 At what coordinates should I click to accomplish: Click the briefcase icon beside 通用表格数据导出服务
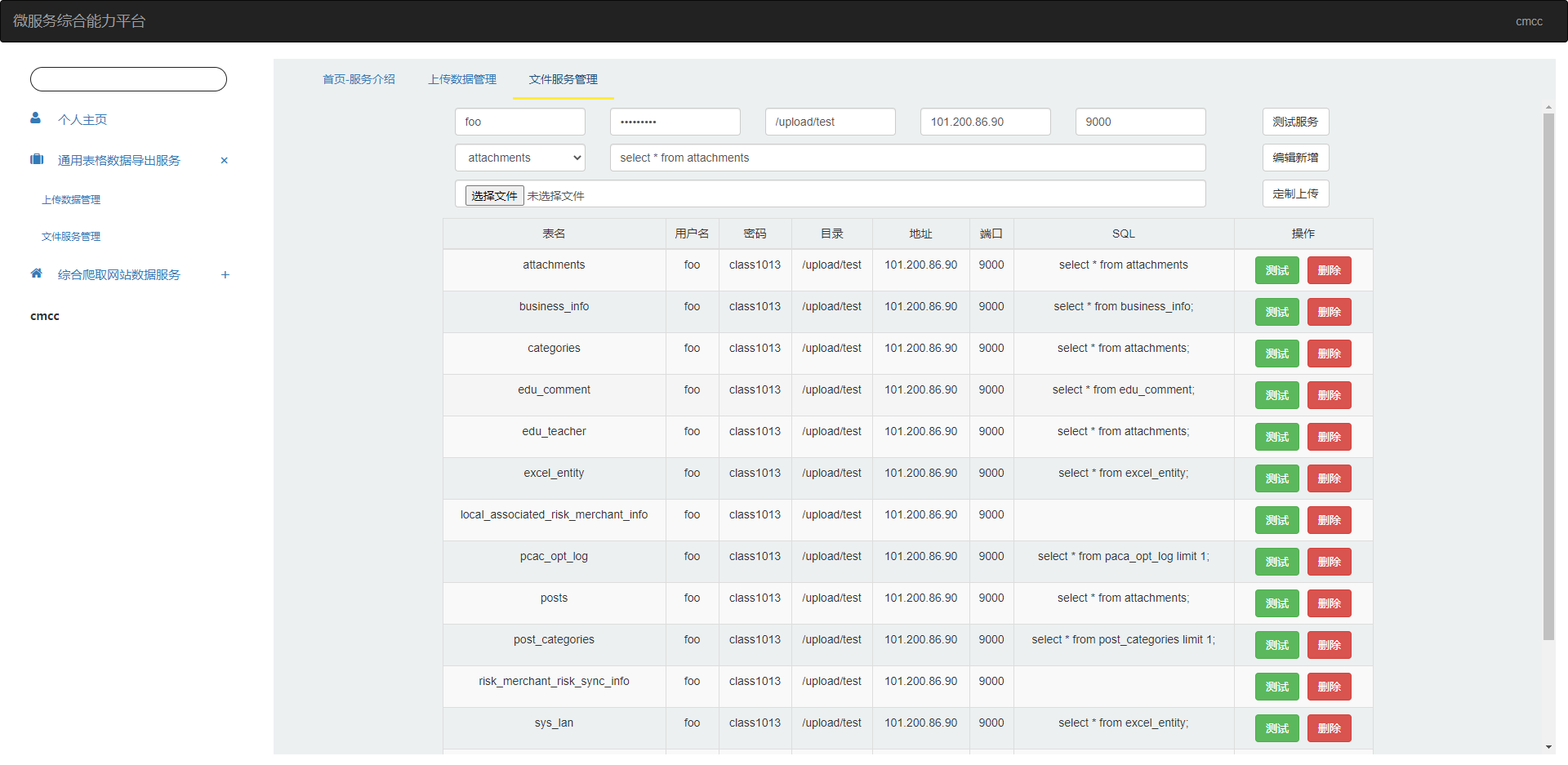[37, 159]
